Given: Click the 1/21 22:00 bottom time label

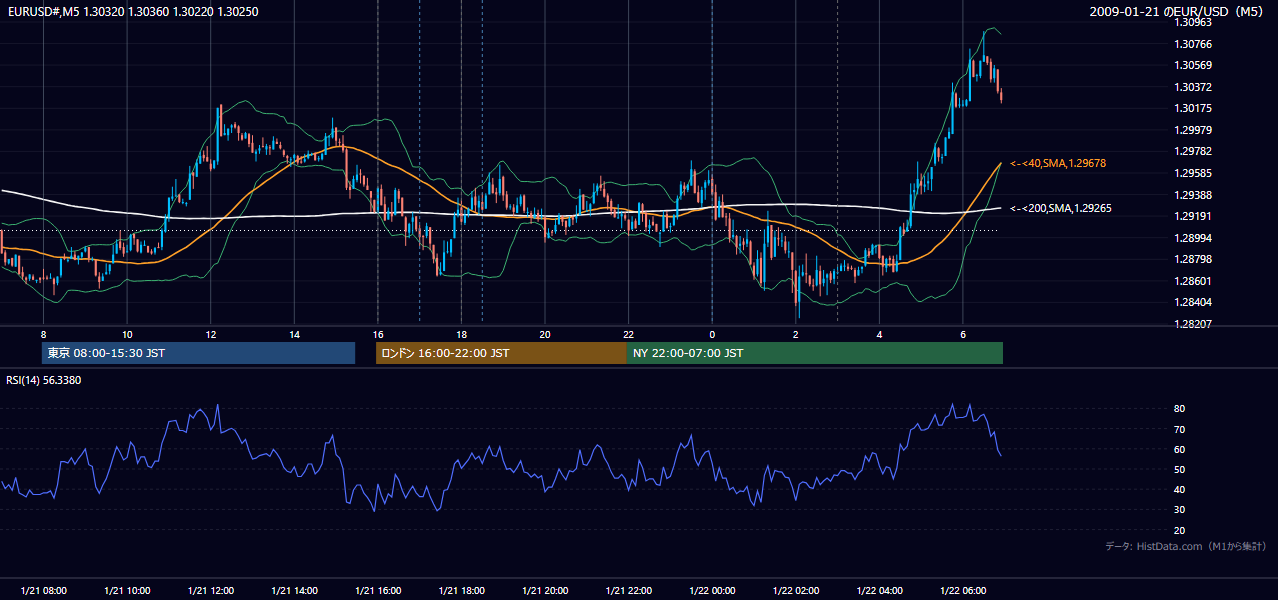Looking at the screenshot, I should [x=628, y=591].
